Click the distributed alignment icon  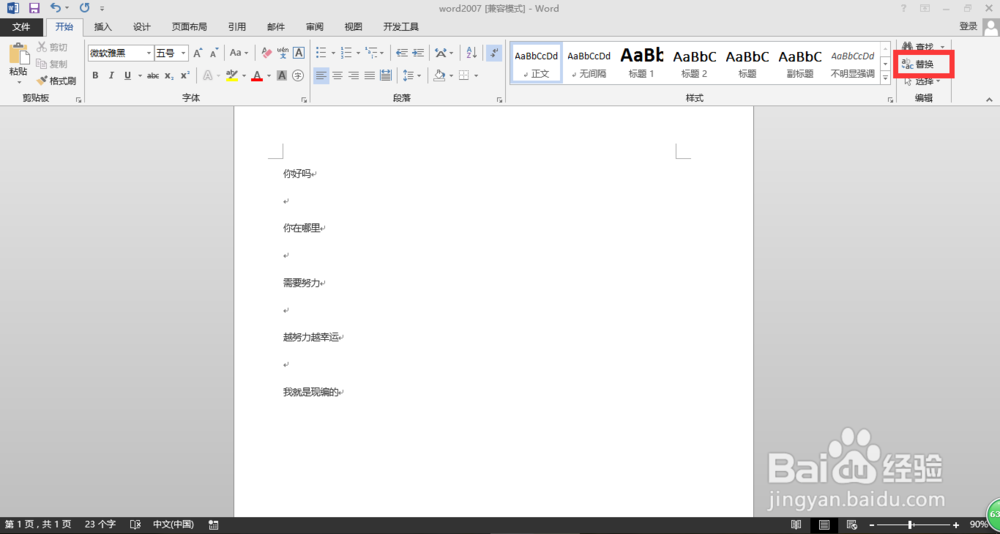(x=385, y=76)
